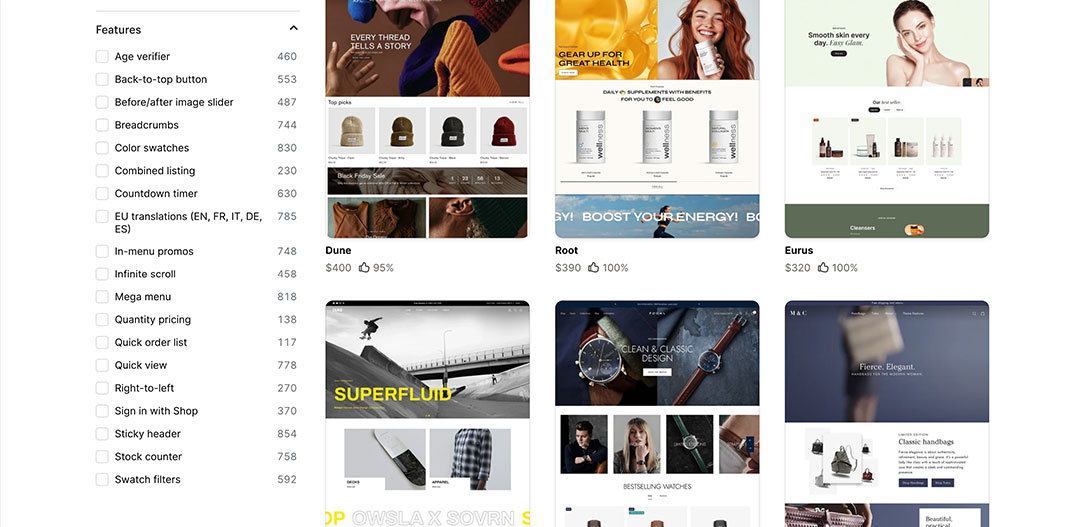Image resolution: width=1080 pixels, height=527 pixels.
Task: Collapse the Features filter section
Action: (293, 29)
